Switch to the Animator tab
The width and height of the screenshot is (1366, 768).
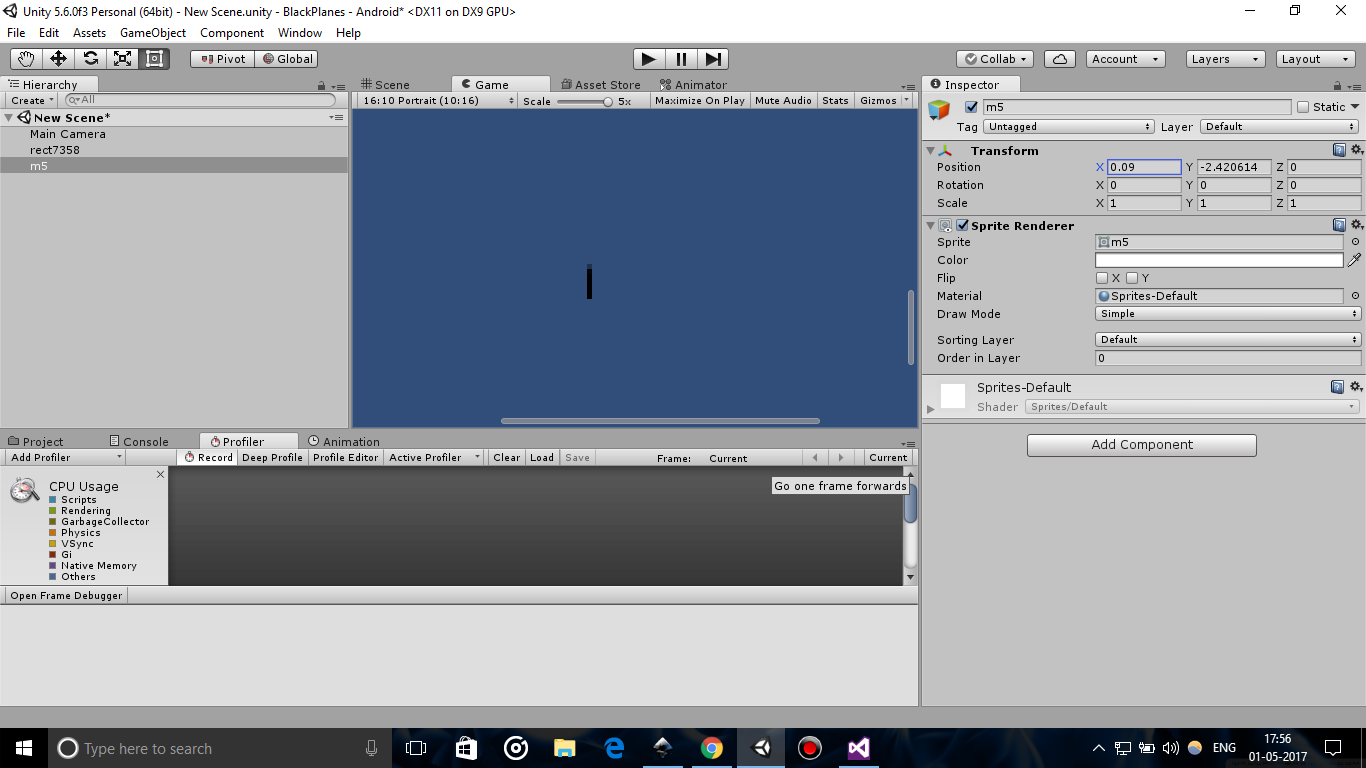(693, 85)
